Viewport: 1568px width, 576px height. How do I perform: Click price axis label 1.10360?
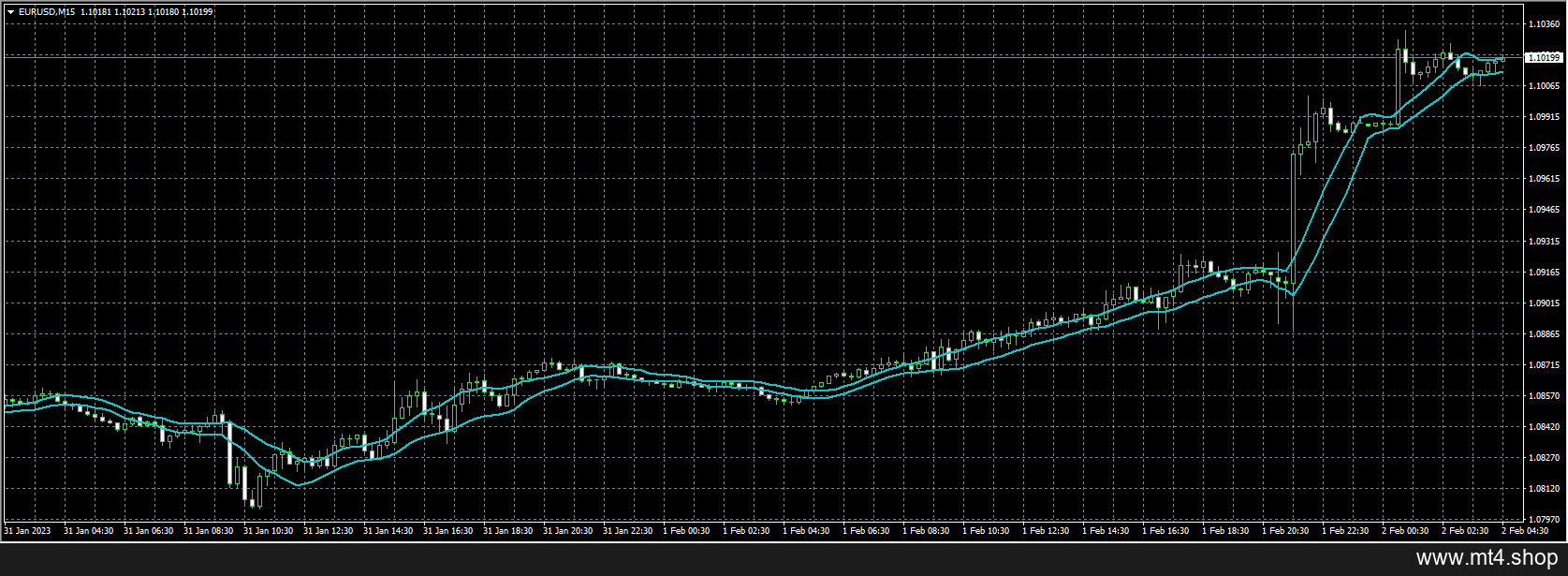pos(1543,23)
